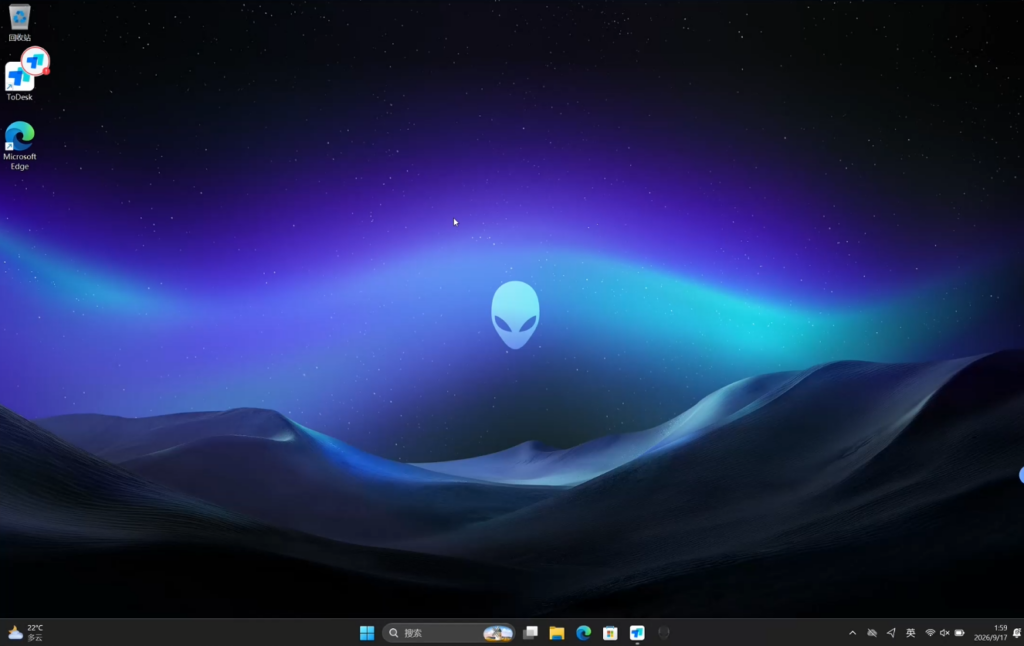Click the taskbar search box
Viewport: 1024px width, 646px height.
pyautogui.click(x=448, y=632)
